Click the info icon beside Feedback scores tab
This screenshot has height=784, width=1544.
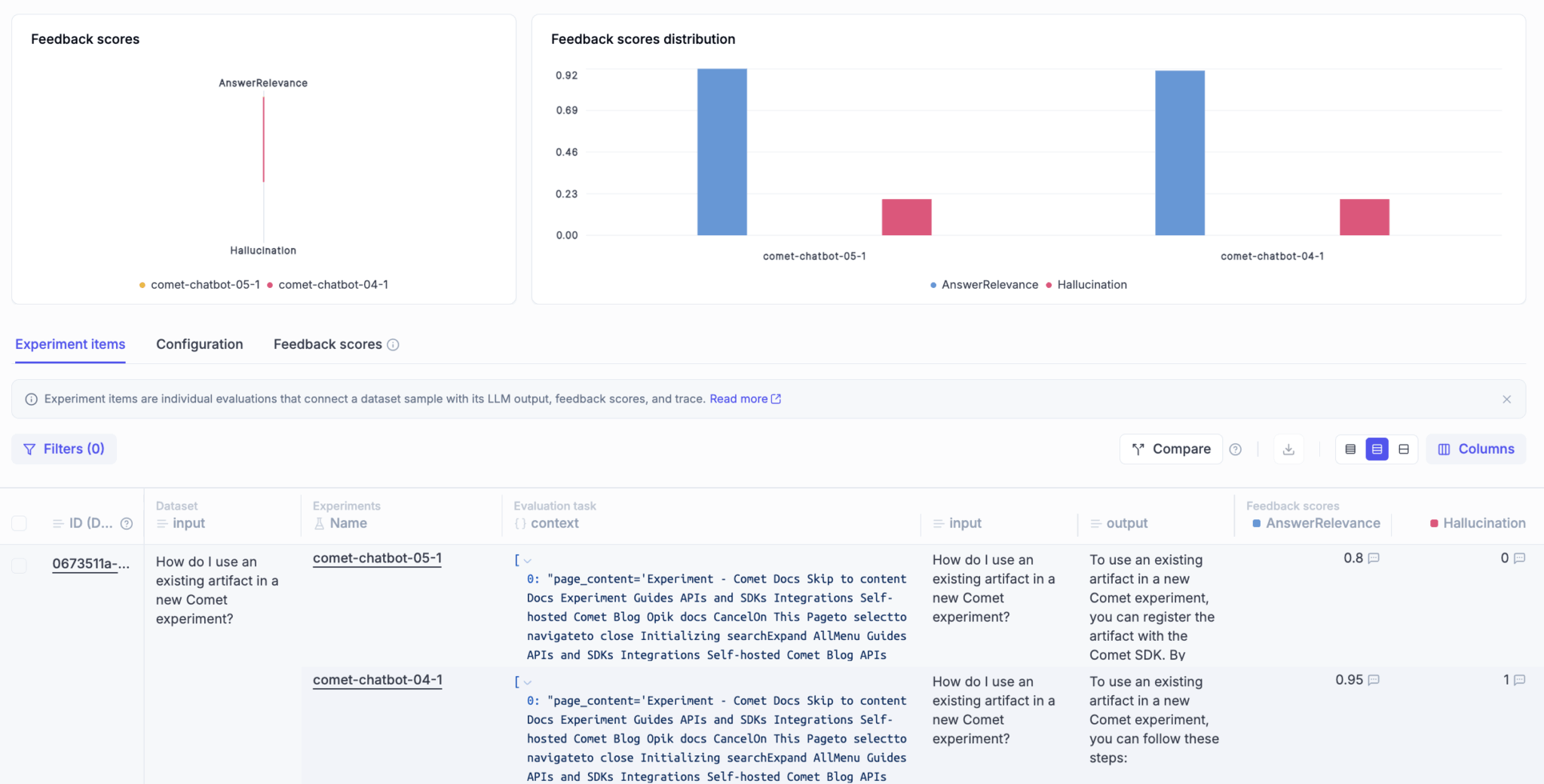(393, 345)
